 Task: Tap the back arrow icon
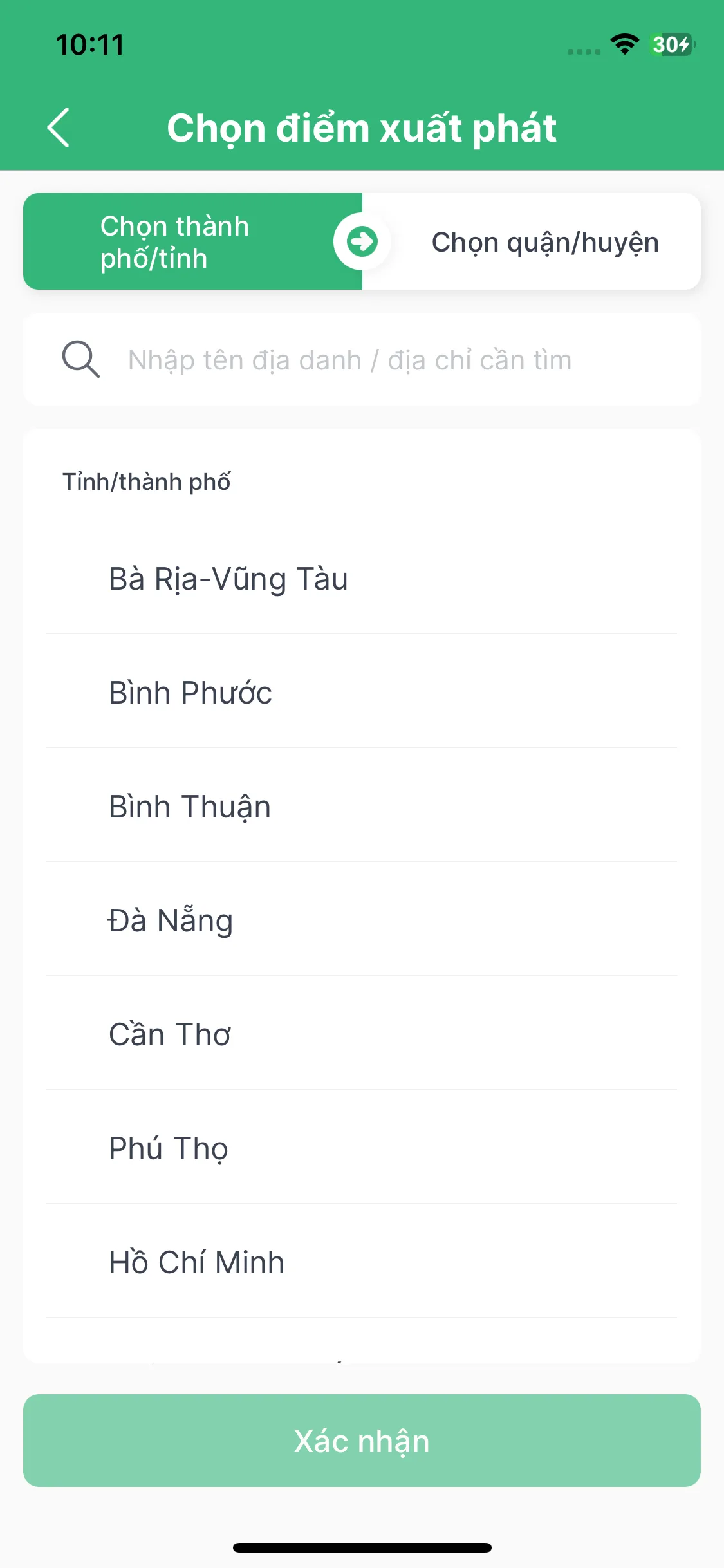coord(59,127)
